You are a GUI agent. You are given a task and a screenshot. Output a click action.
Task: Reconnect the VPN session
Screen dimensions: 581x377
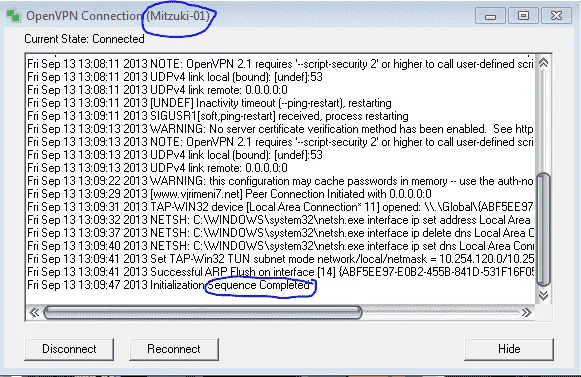click(x=174, y=349)
